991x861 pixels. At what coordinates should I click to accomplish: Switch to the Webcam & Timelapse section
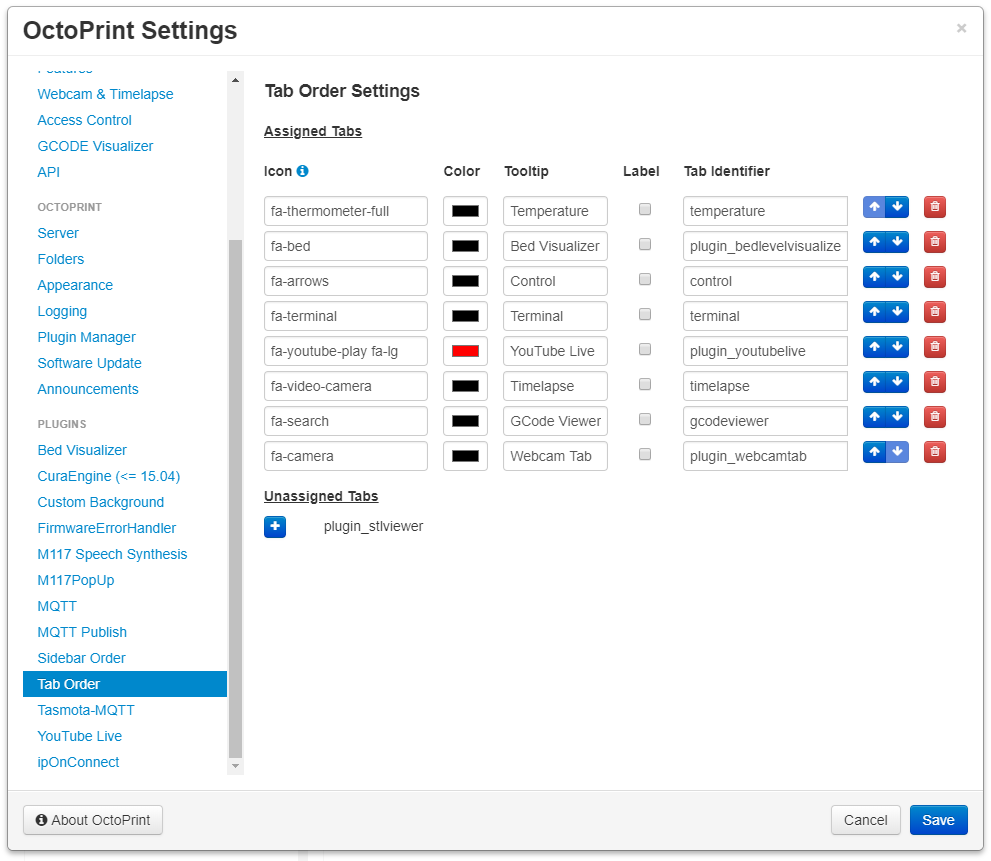click(105, 94)
